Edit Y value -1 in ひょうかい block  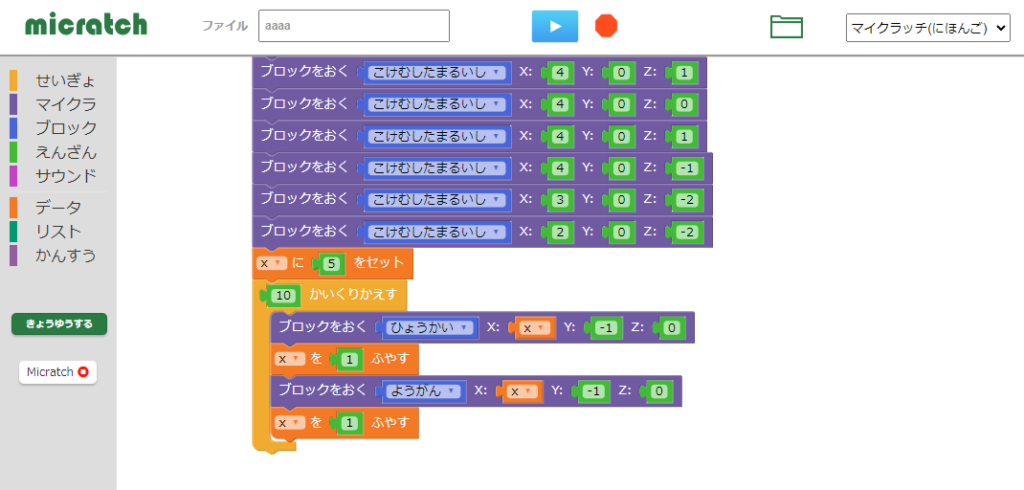click(607, 328)
